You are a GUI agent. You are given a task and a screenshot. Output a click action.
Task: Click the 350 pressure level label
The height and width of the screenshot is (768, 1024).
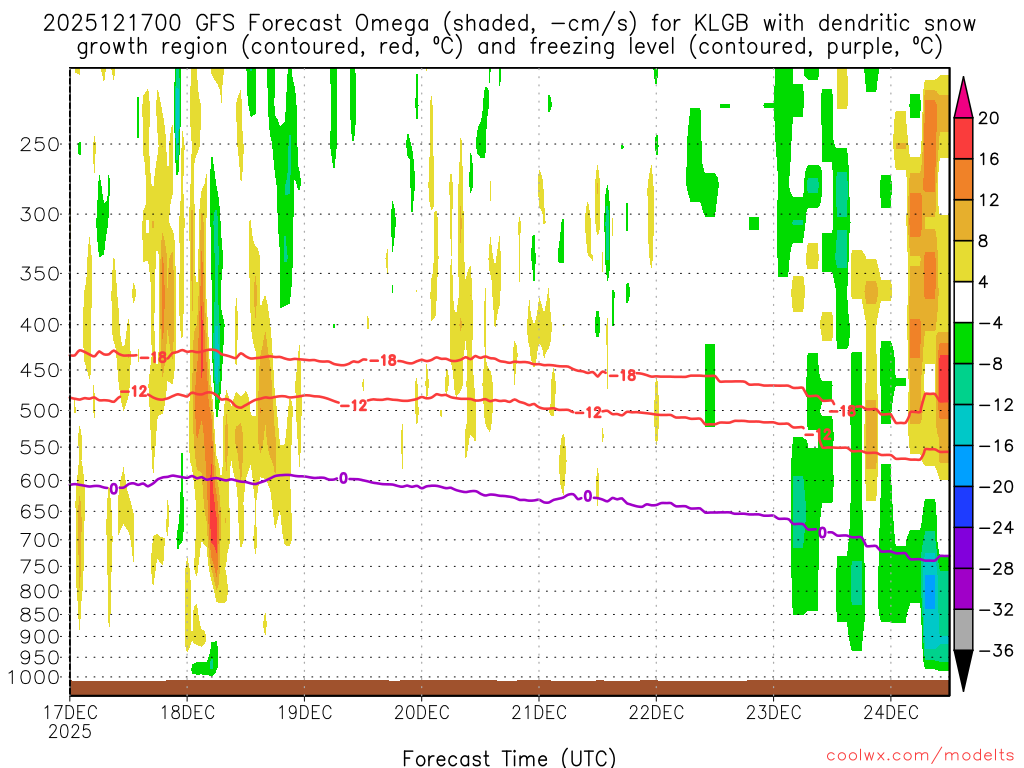(x=40, y=273)
